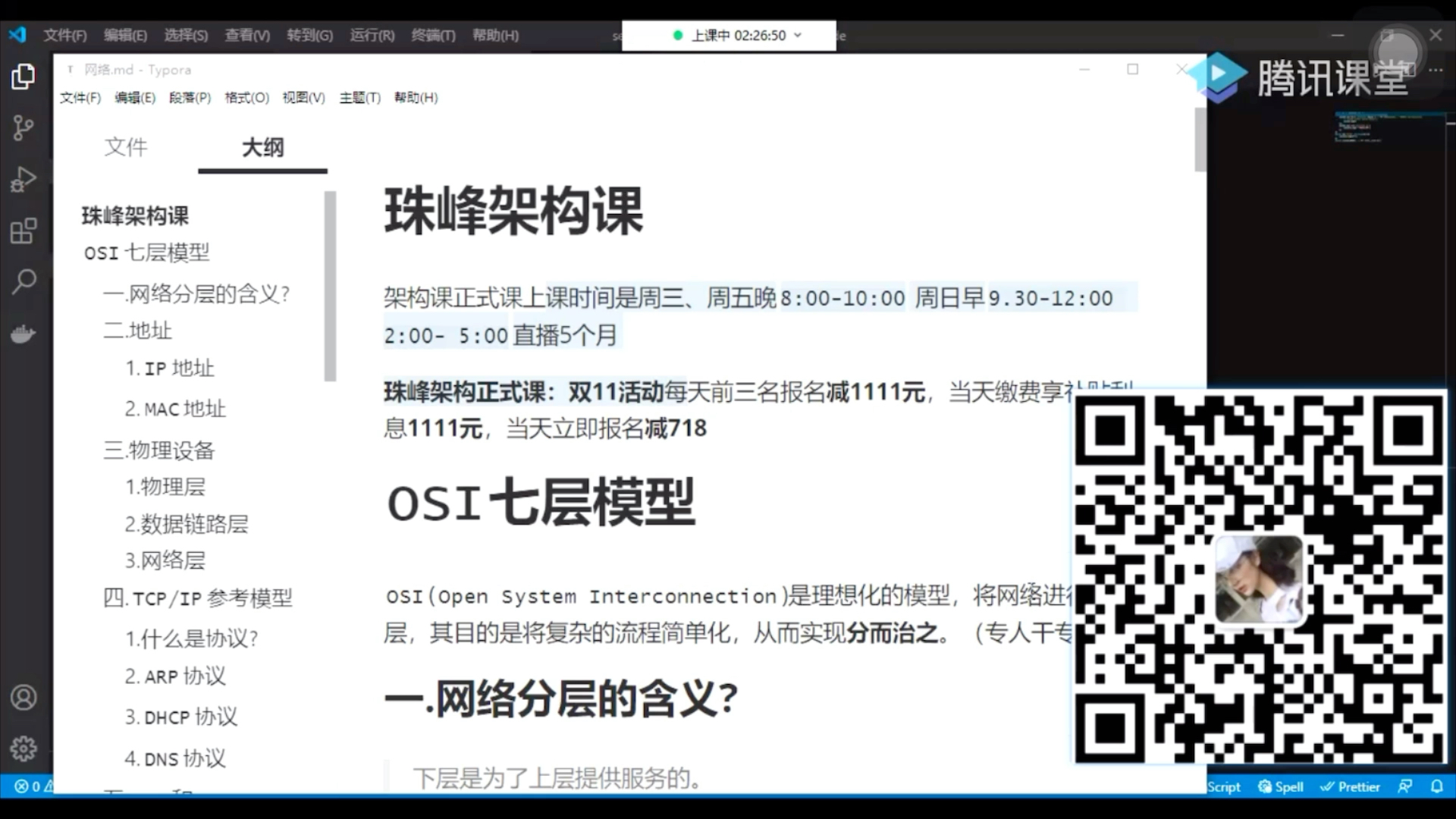Viewport: 1456px width, 819px height.
Task: Jump to 四.TCP/IP 参考模型 outline entry
Action: (x=197, y=598)
